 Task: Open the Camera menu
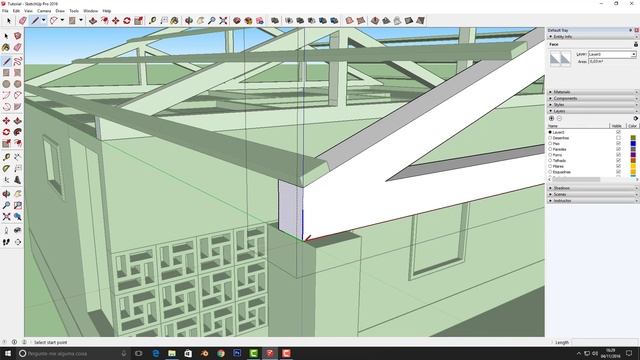(44, 11)
